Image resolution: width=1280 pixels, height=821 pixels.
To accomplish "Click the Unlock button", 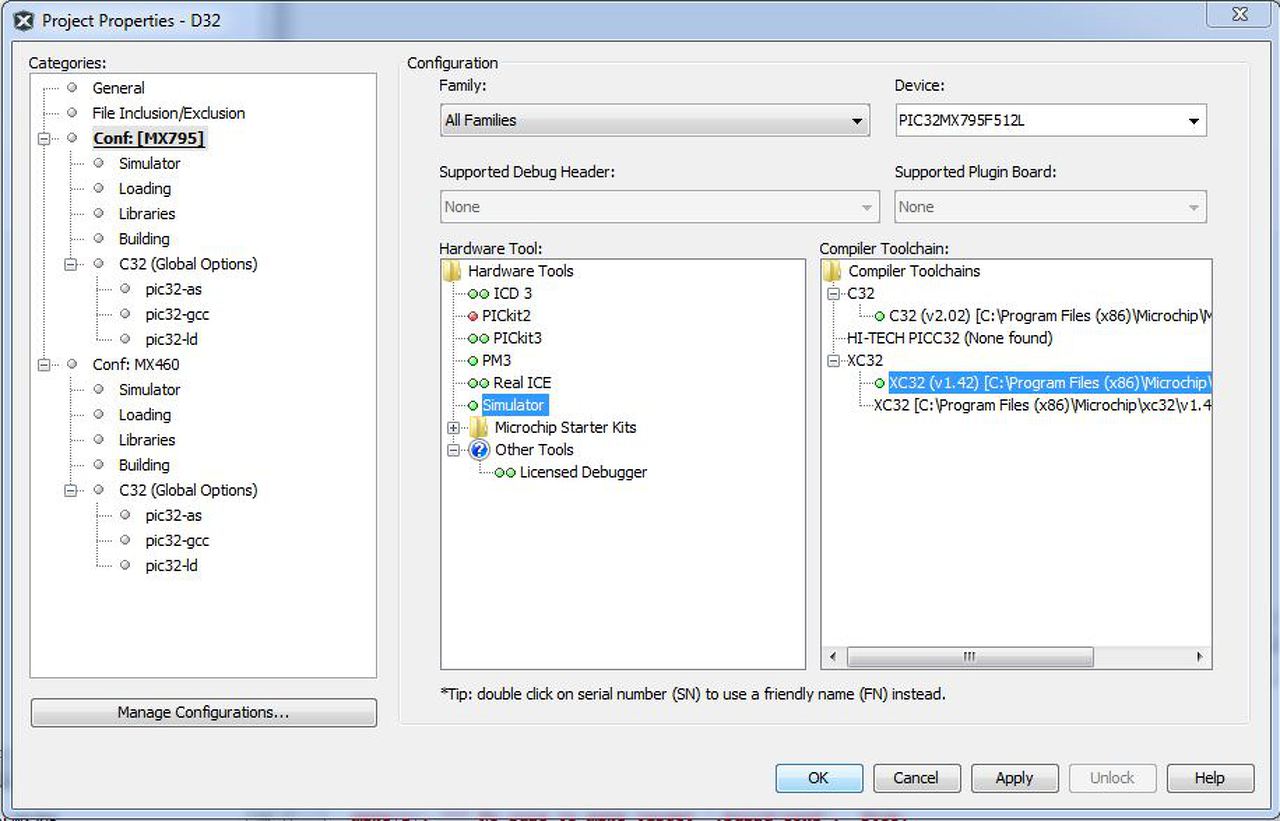I will [1112, 778].
